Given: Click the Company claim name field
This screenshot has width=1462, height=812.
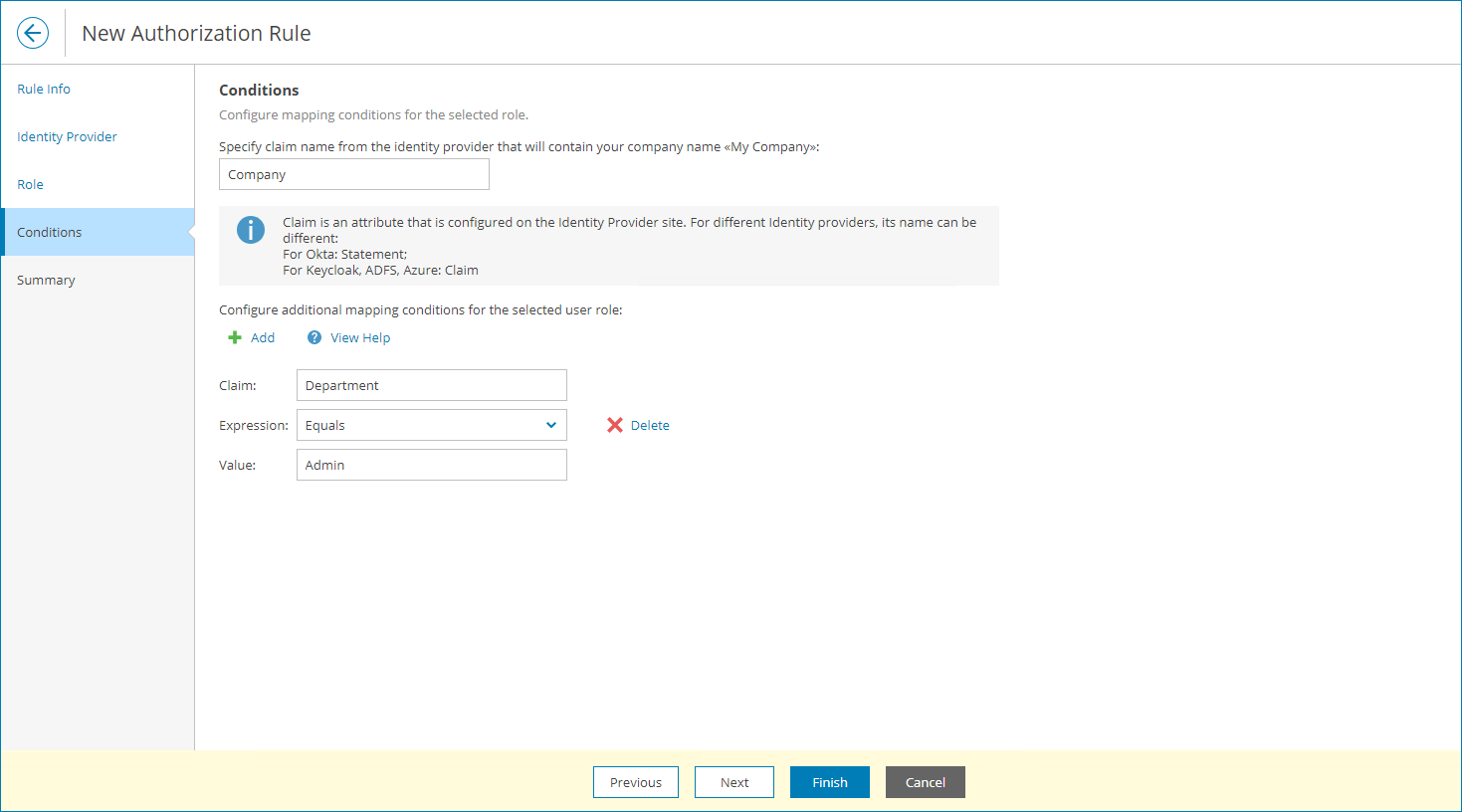Looking at the screenshot, I should pyautogui.click(x=353, y=174).
